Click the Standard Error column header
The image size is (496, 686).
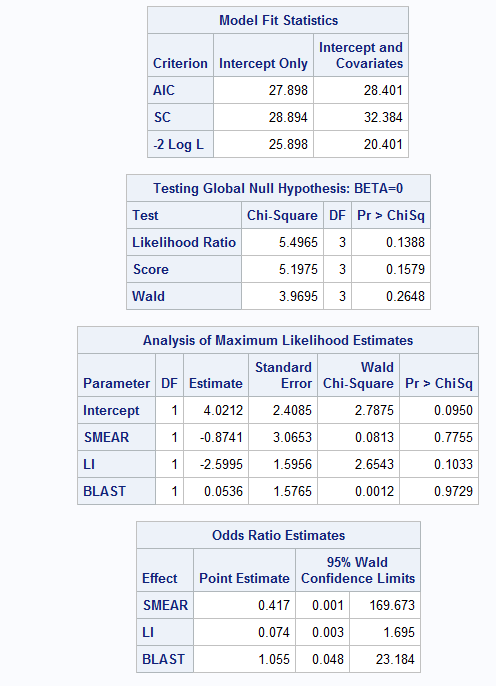[x=283, y=375]
